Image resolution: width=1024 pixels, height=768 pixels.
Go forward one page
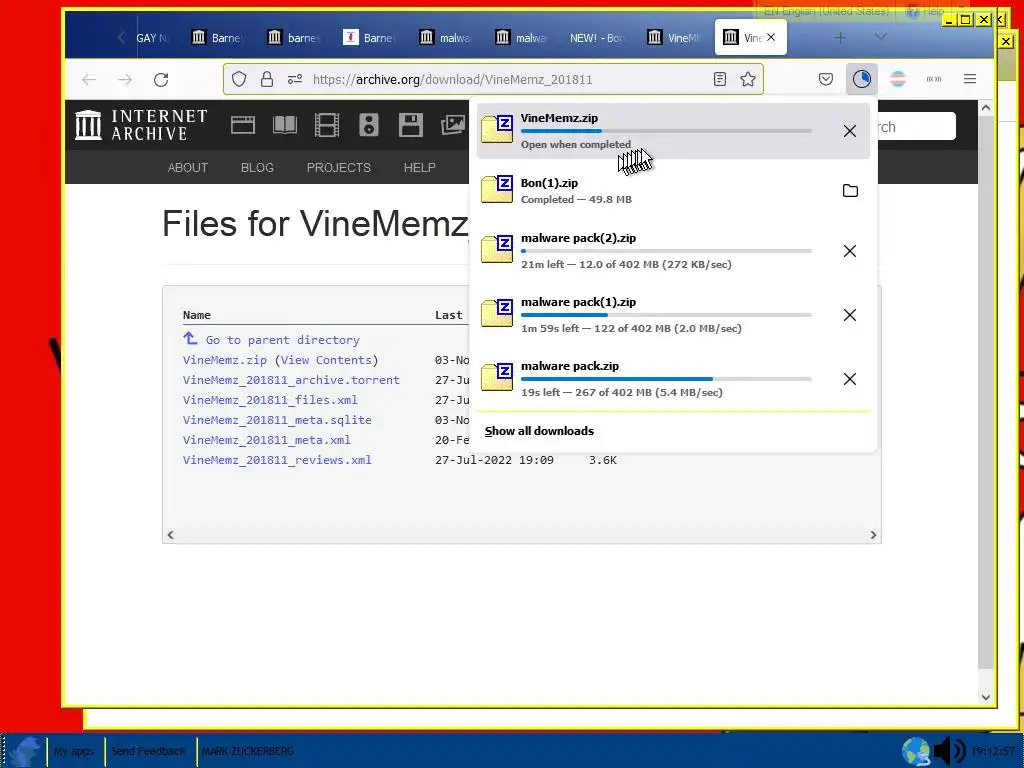(125, 80)
